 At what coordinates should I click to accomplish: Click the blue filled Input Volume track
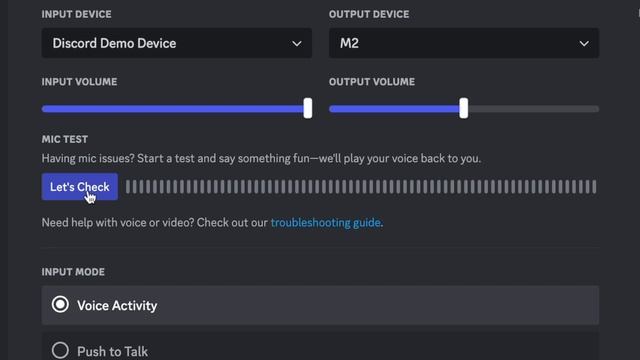173,109
